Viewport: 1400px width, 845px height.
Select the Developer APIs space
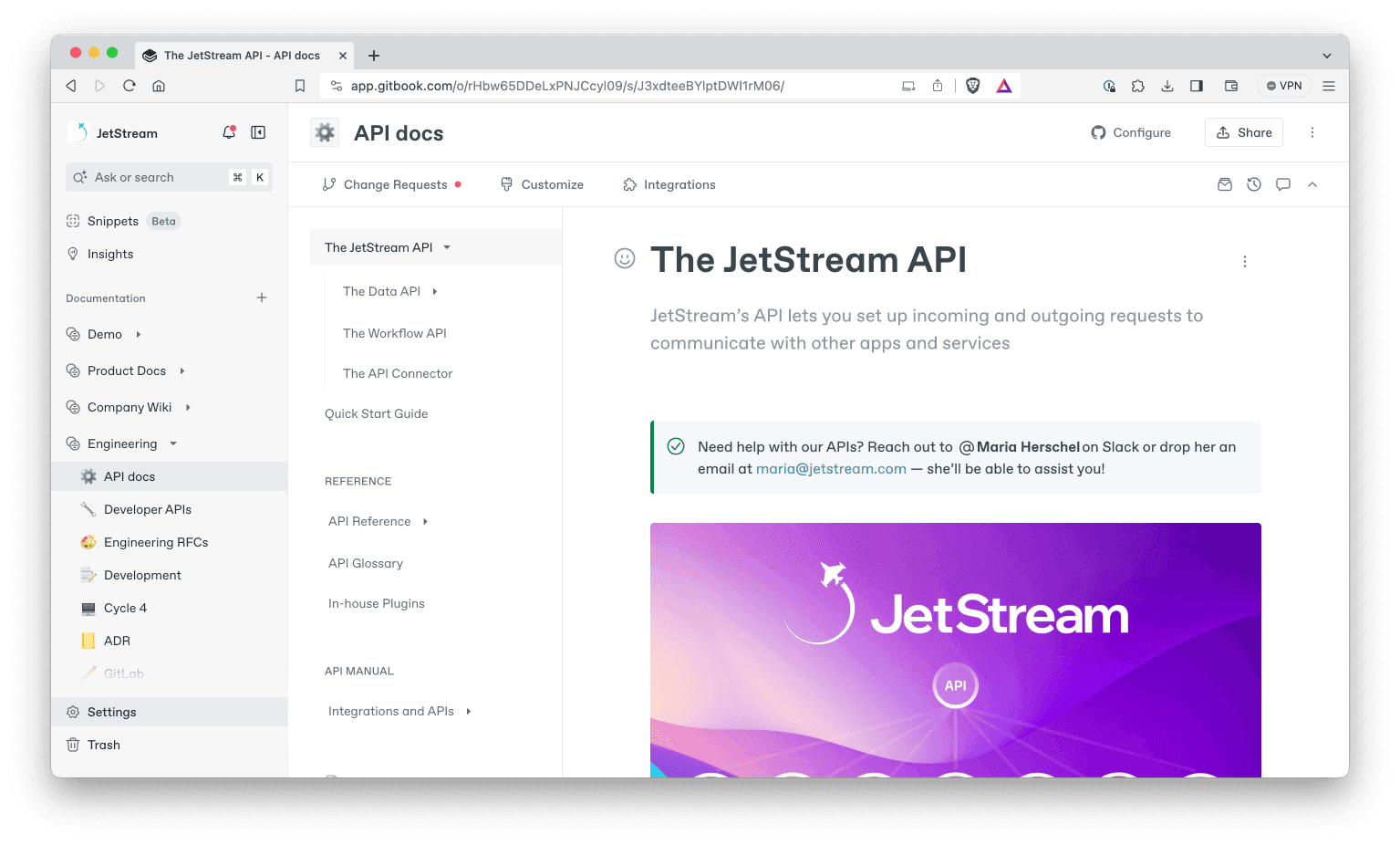(x=148, y=509)
